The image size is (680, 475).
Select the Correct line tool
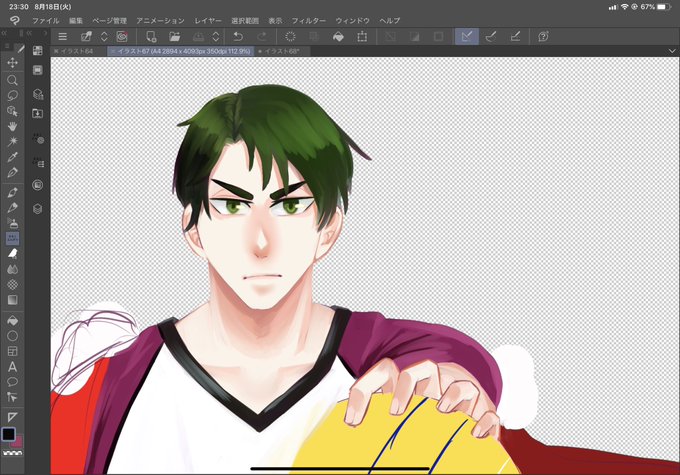pos(12,397)
